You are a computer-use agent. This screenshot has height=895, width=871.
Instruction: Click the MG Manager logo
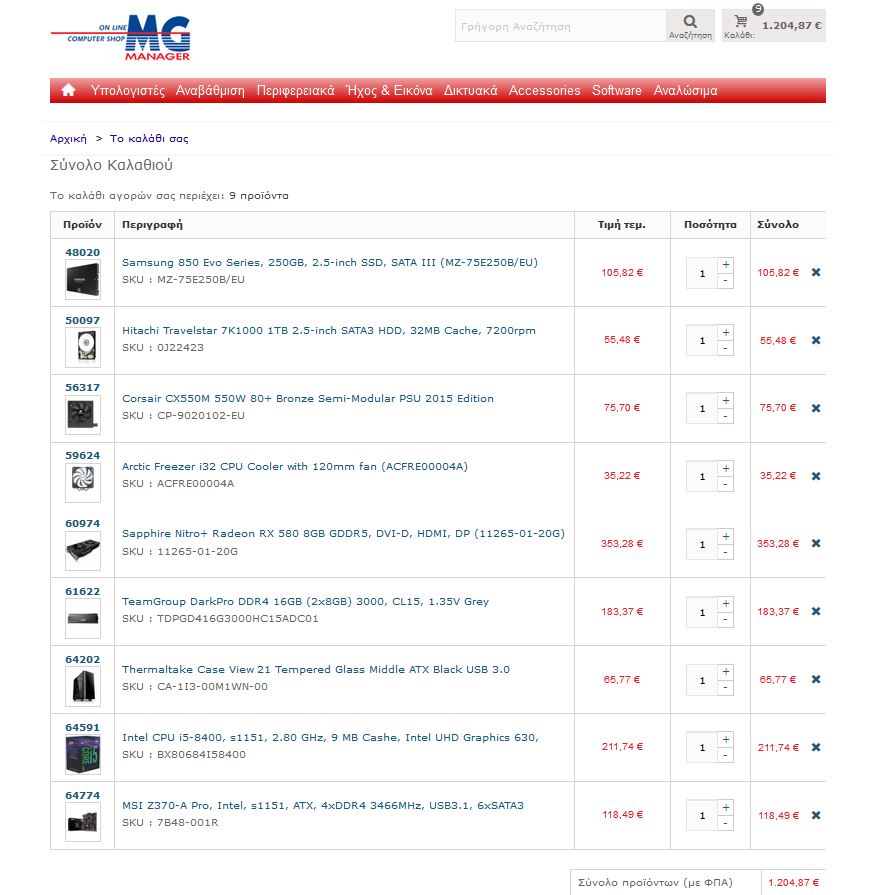[x=121, y=38]
